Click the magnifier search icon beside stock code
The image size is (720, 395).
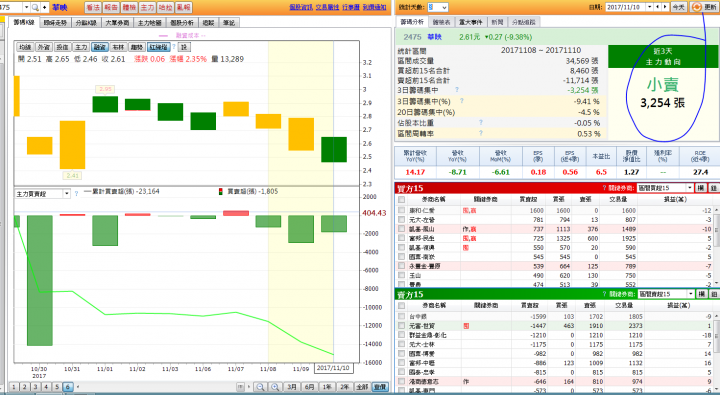(x=35, y=7)
